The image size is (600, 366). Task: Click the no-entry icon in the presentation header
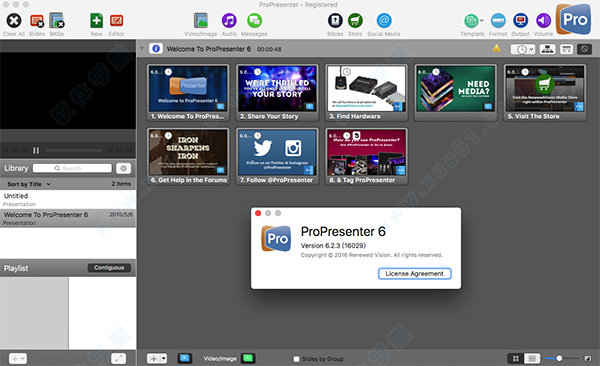[x=584, y=49]
